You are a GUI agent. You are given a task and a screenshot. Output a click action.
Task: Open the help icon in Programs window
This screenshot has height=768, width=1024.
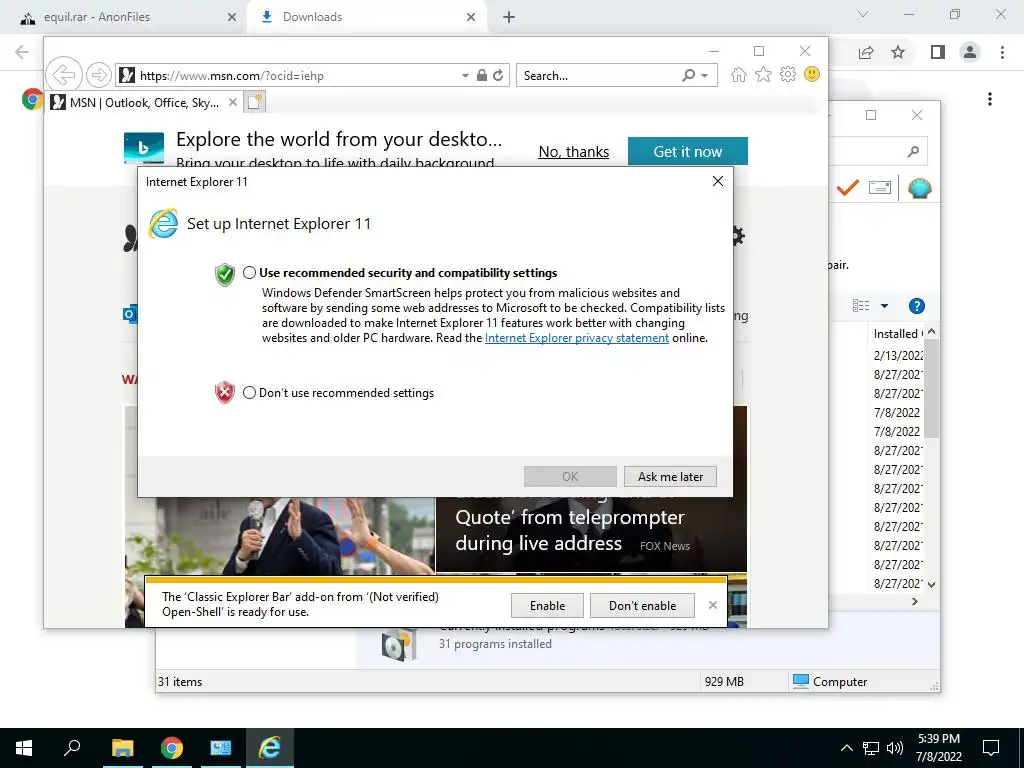coord(917,306)
